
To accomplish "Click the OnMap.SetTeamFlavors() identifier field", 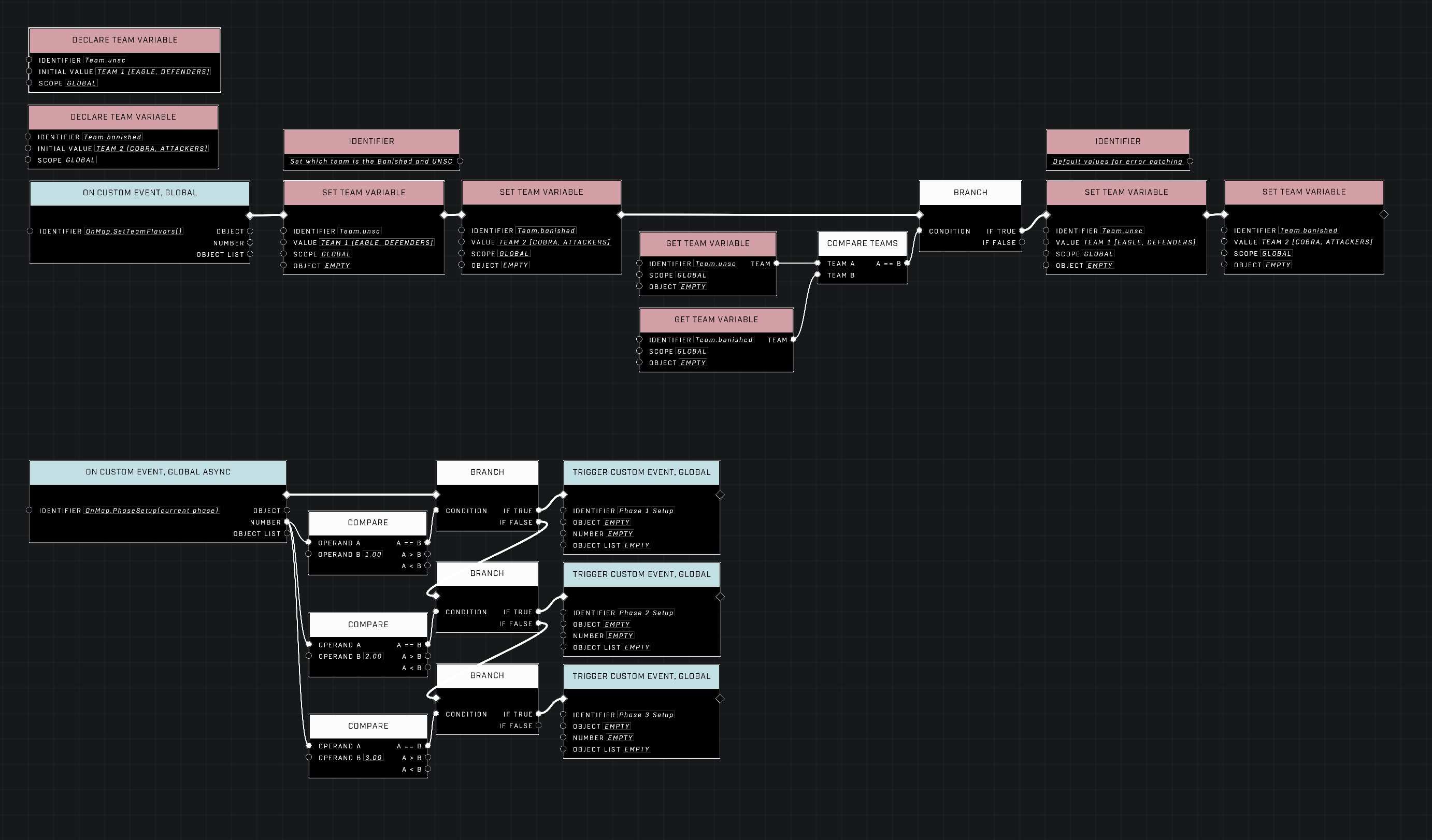I will [134, 231].
